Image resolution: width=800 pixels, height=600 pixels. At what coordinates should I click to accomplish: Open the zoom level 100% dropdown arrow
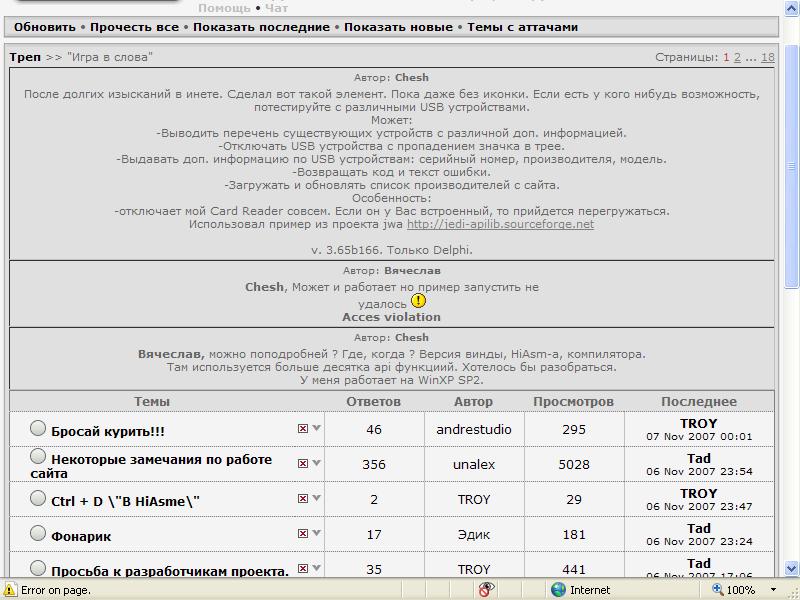tap(774, 590)
